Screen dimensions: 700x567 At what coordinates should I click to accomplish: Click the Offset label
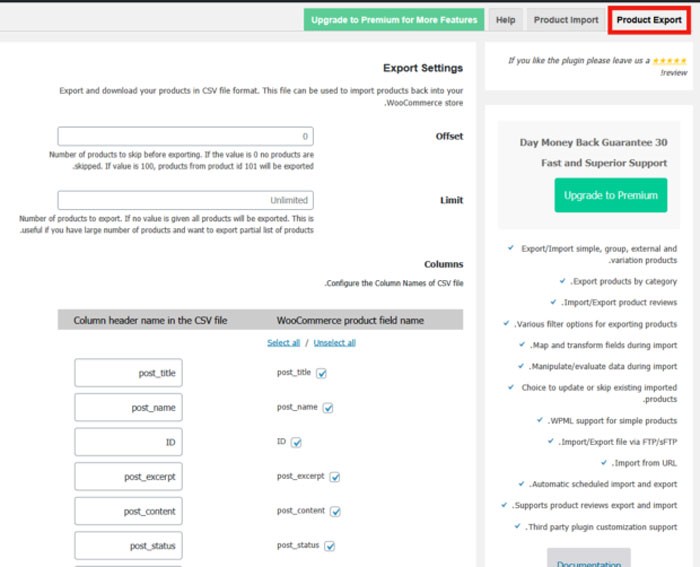tap(449, 136)
